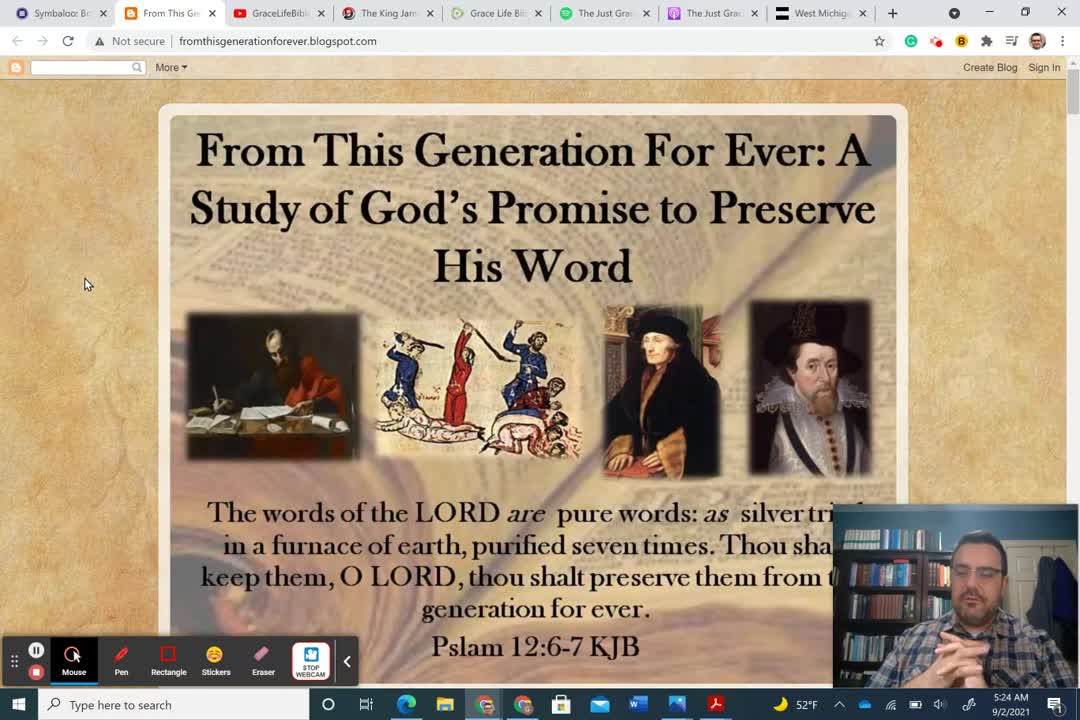Screen dimensions: 1080x720
Task: Switch to The King James tab
Action: pyautogui.click(x=388, y=13)
